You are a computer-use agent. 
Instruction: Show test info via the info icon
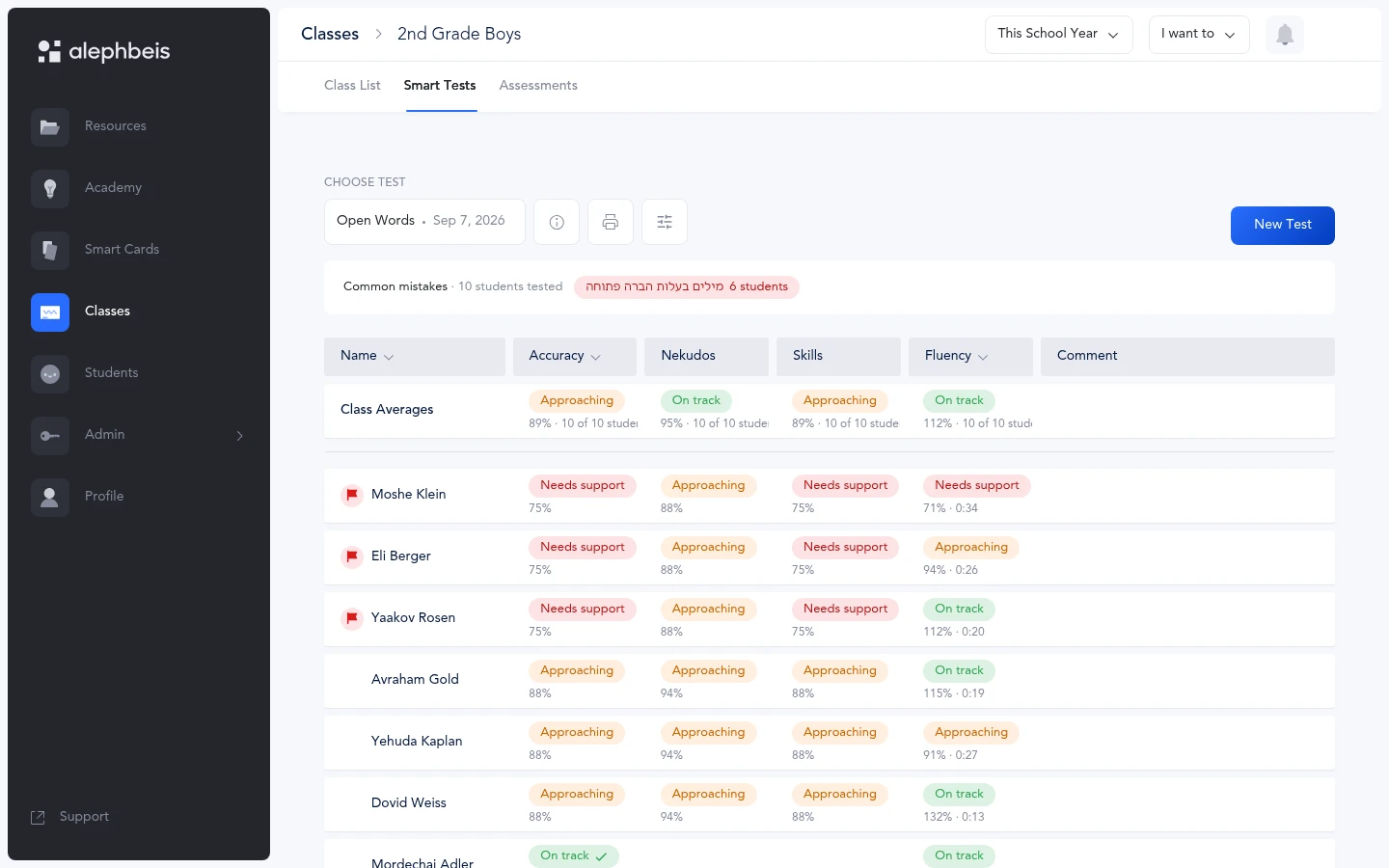coord(557,222)
